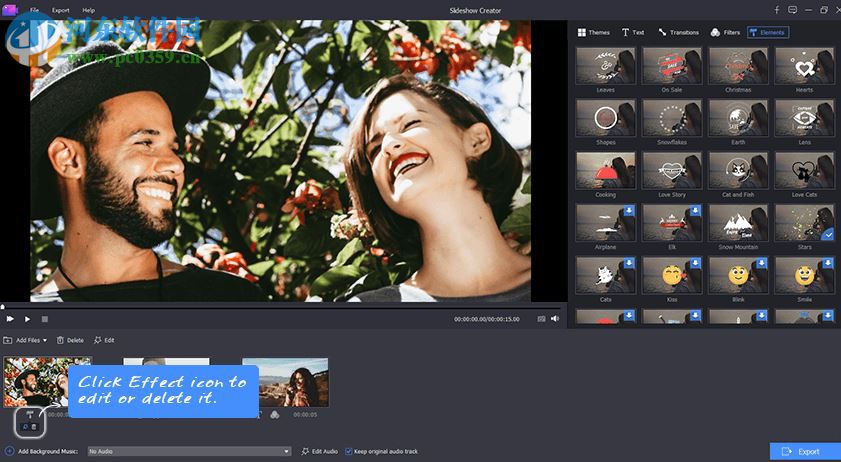Open the File menu
The width and height of the screenshot is (841, 462).
34,10
